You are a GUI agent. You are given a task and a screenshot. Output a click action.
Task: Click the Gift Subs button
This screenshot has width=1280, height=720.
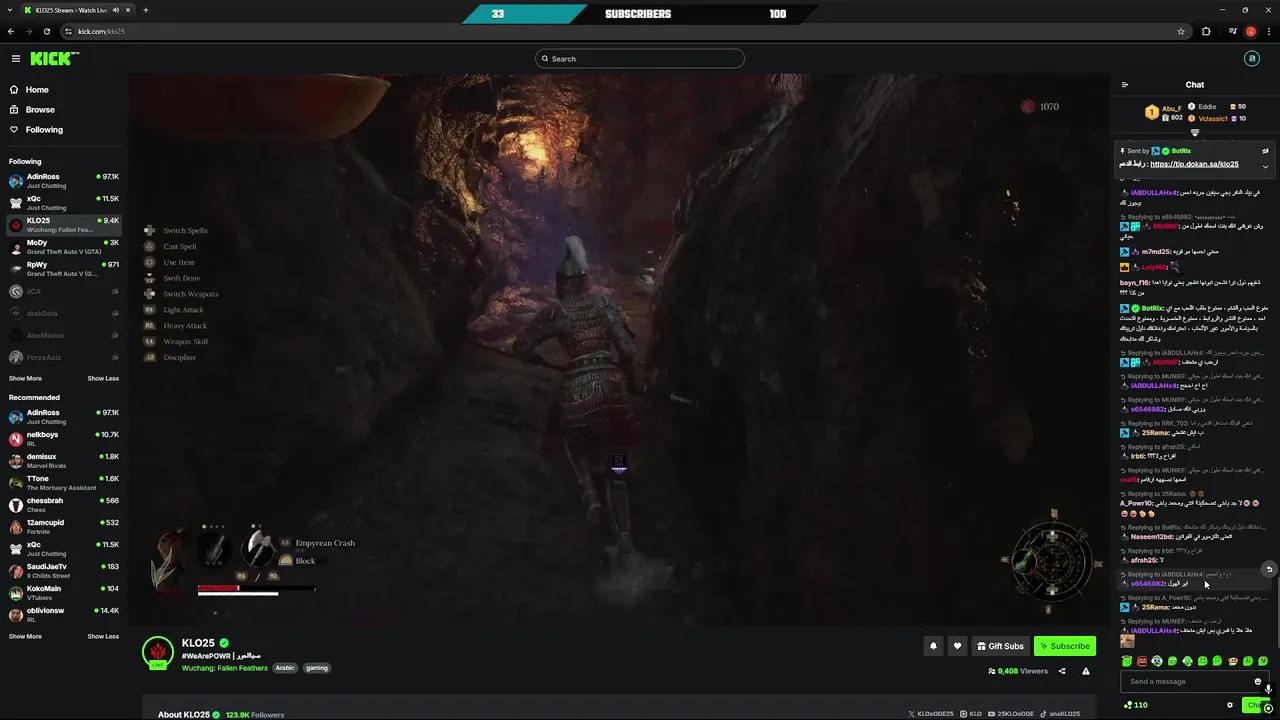click(x=1000, y=646)
